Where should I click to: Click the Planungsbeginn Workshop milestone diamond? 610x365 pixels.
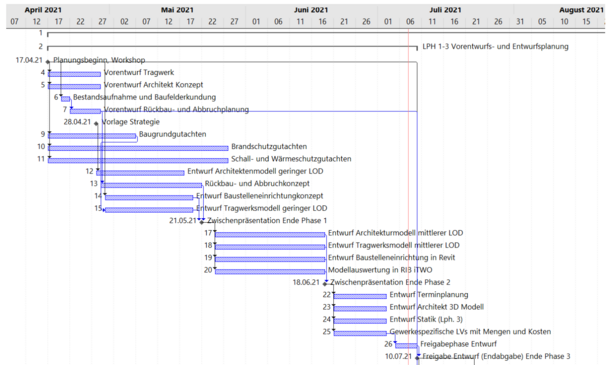48,61
